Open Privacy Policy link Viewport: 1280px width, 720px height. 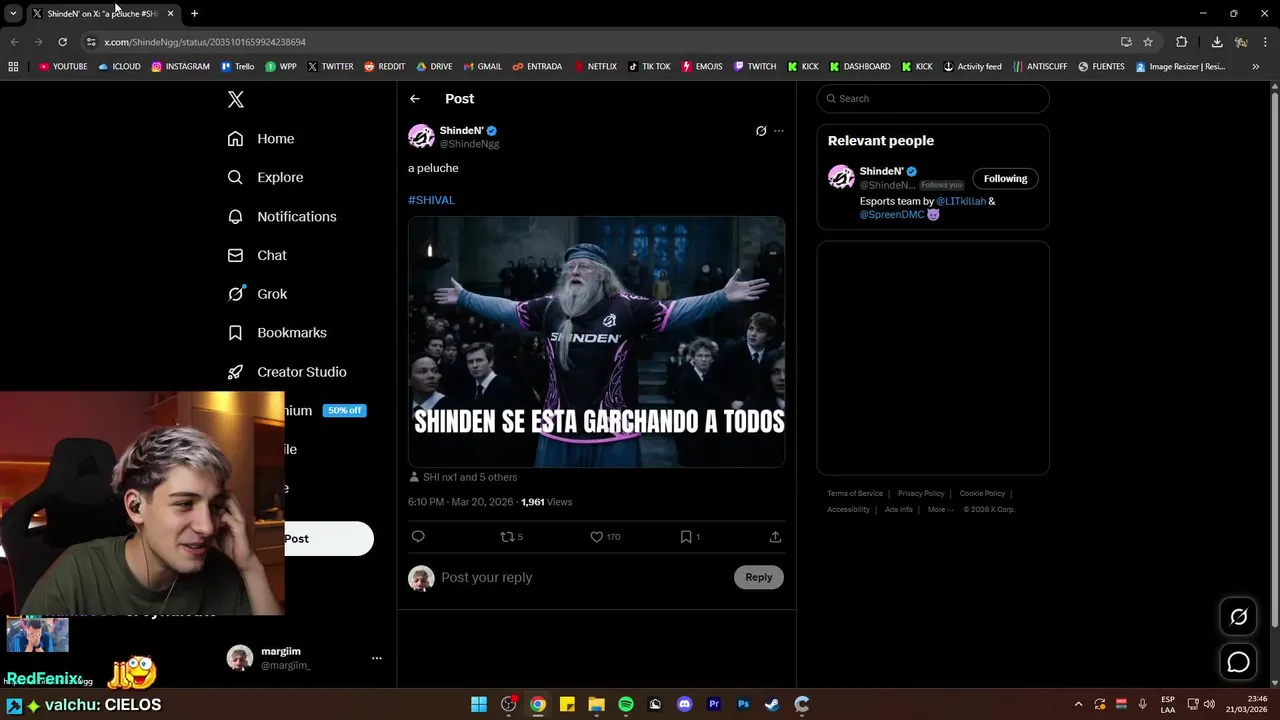[x=921, y=493]
